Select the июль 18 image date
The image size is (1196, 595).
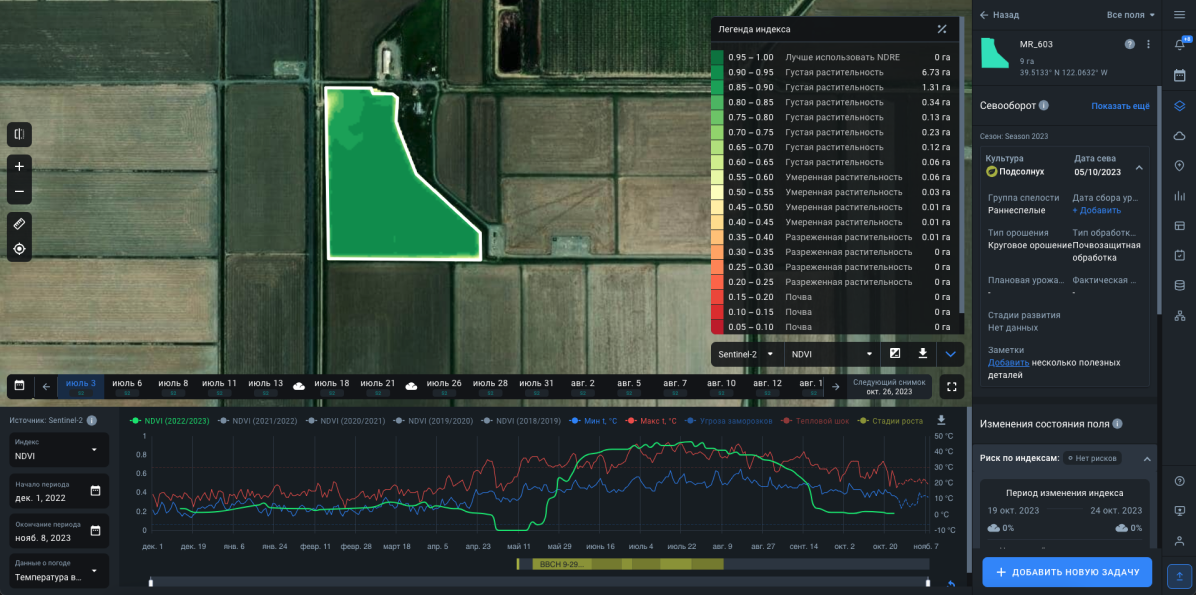click(x=332, y=386)
